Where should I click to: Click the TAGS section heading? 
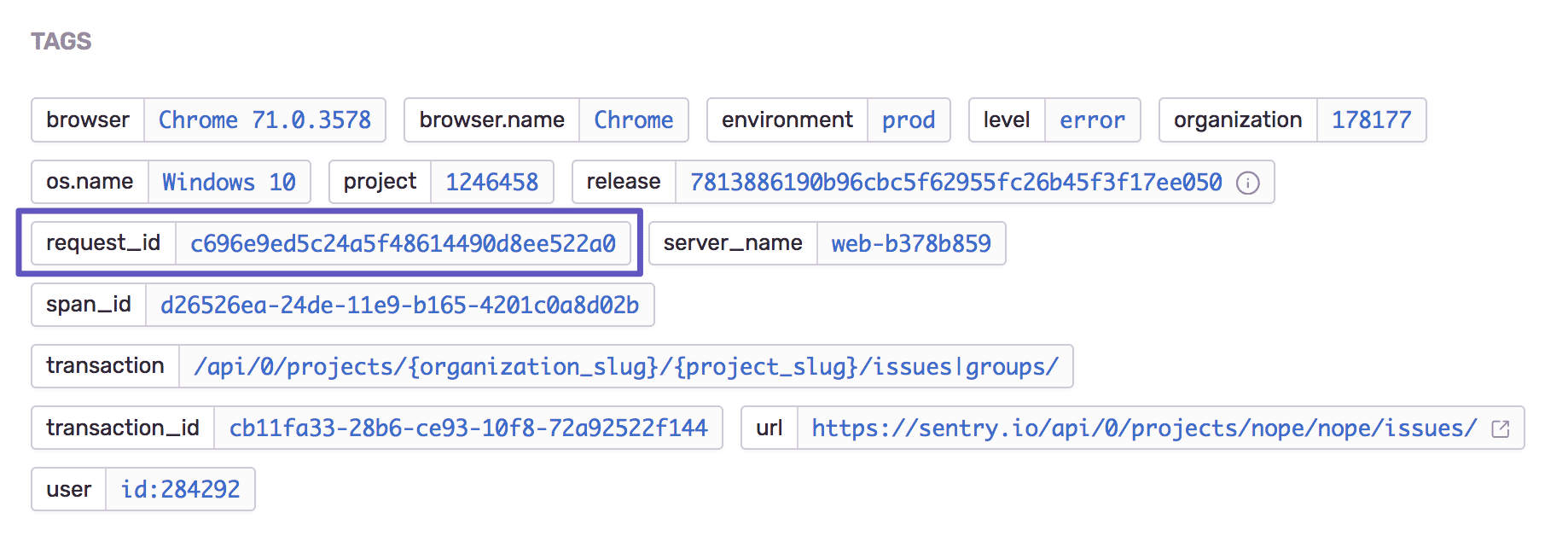click(61, 41)
